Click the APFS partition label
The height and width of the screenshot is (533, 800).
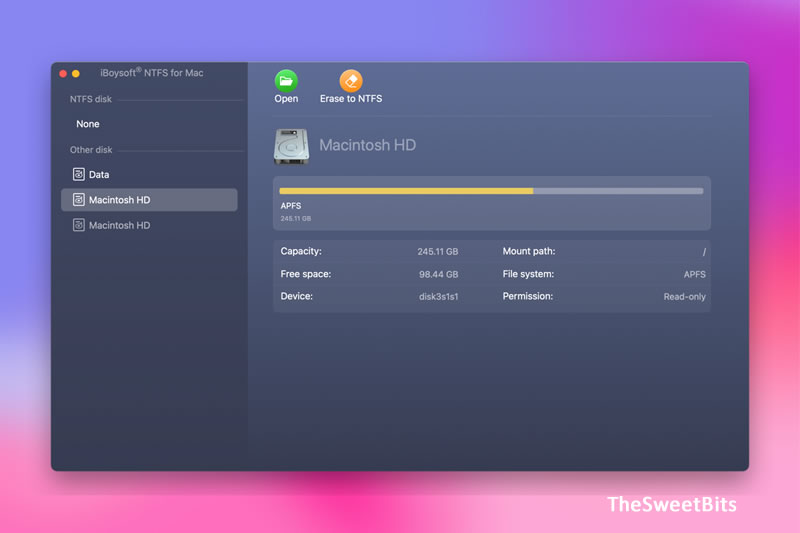[291, 206]
